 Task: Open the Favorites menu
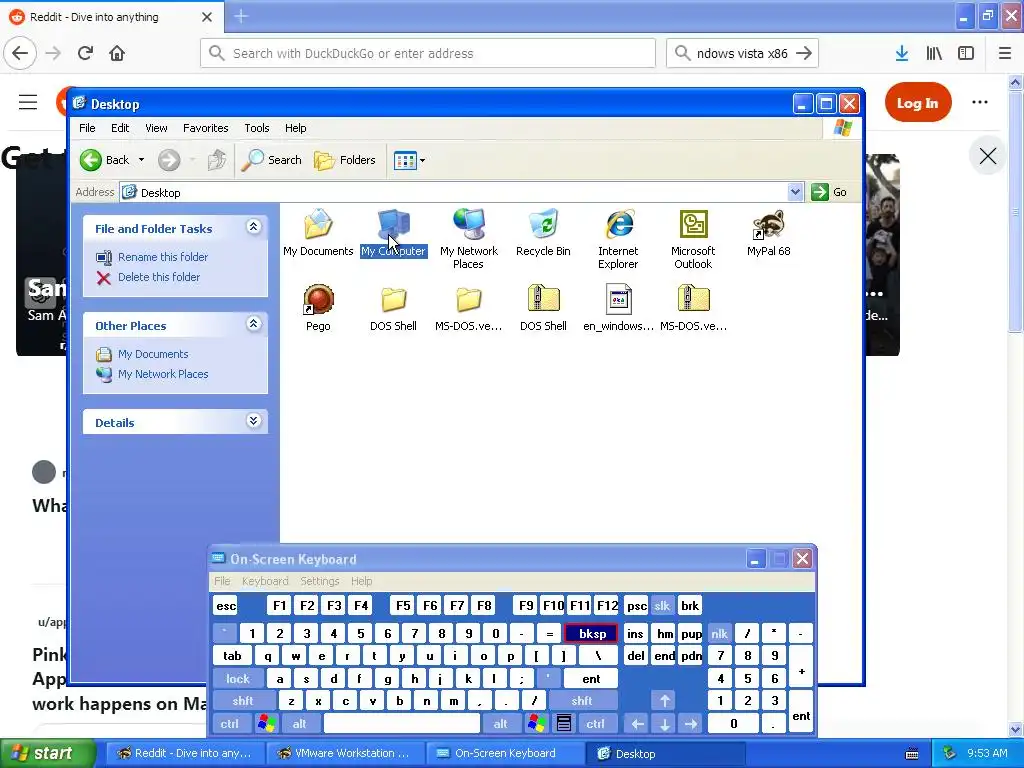click(206, 128)
